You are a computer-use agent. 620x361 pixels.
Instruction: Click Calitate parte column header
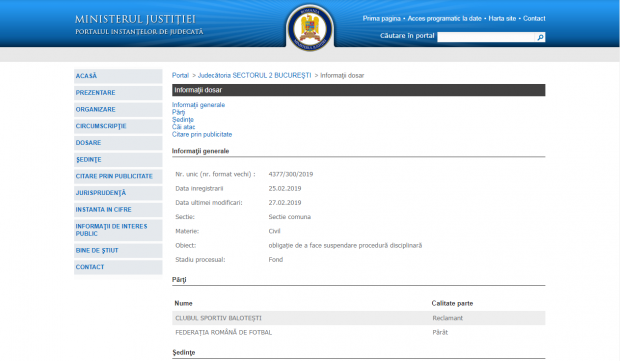coord(452,303)
